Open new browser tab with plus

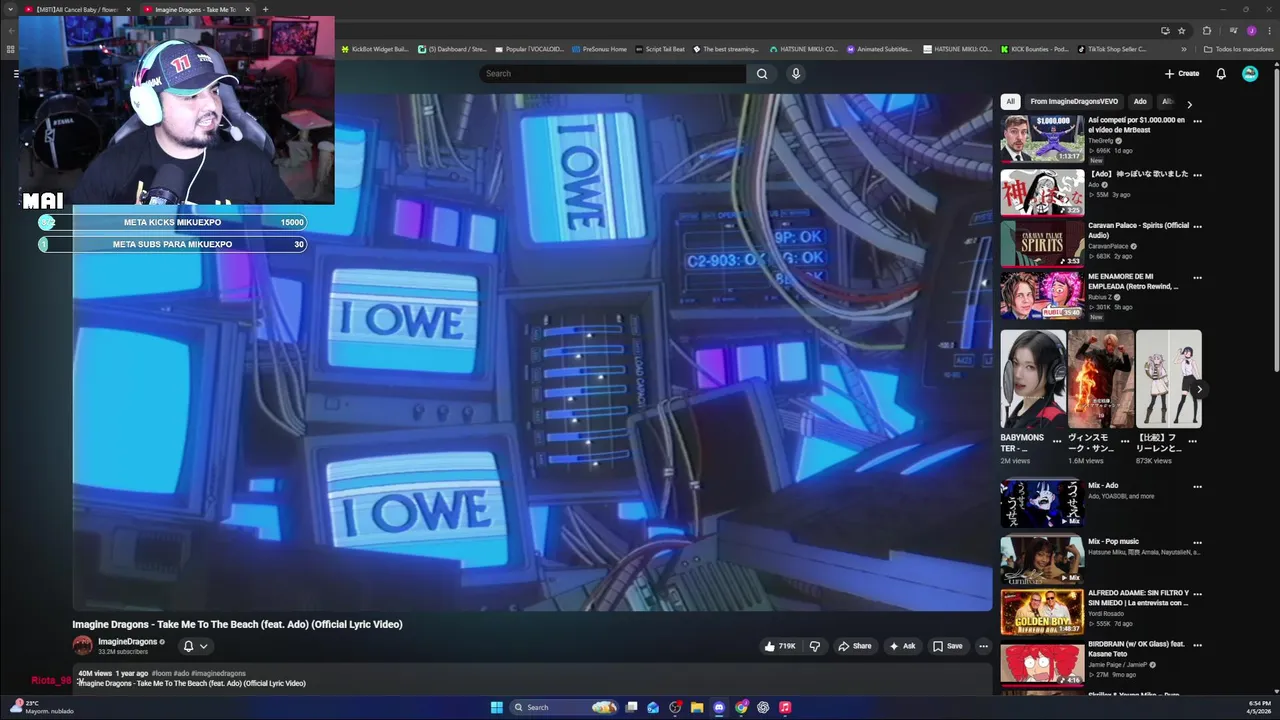(x=265, y=9)
